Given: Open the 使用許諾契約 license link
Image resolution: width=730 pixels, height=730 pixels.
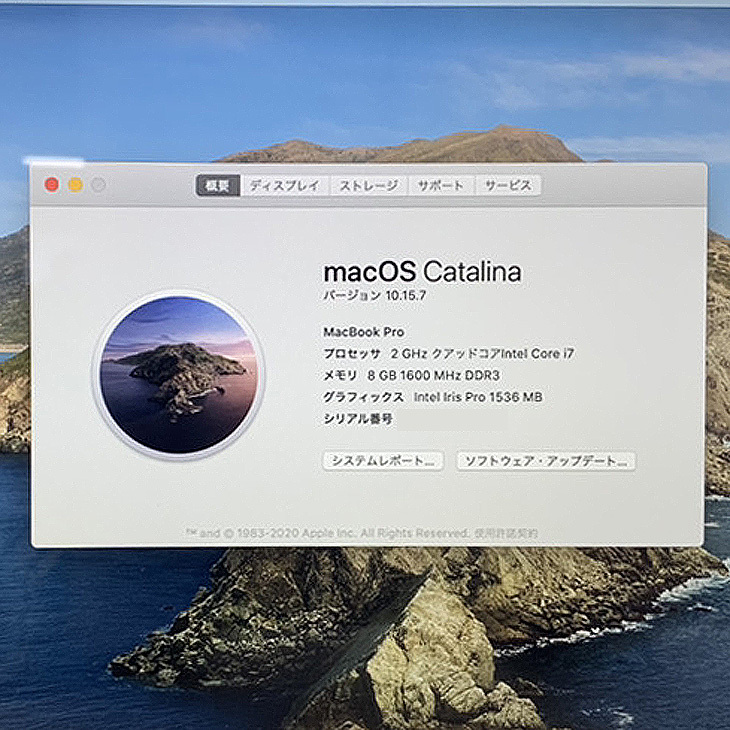Looking at the screenshot, I should pyautogui.click(x=506, y=533).
